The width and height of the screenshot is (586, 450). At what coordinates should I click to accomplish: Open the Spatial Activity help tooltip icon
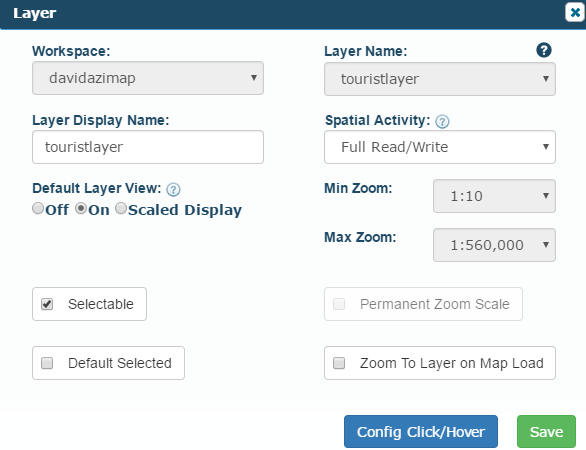tap(442, 121)
